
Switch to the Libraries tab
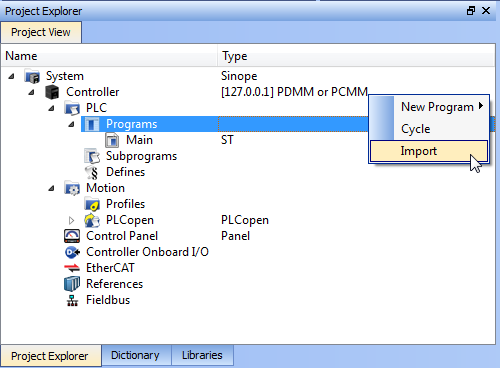coord(202,355)
